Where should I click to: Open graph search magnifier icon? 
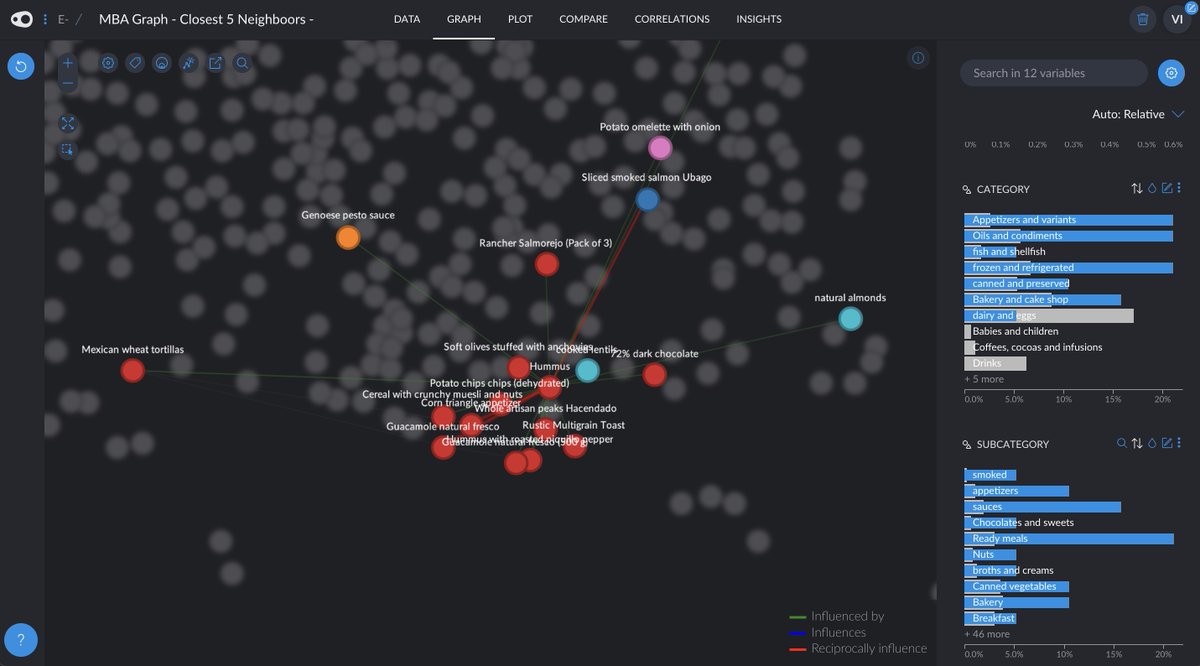242,63
